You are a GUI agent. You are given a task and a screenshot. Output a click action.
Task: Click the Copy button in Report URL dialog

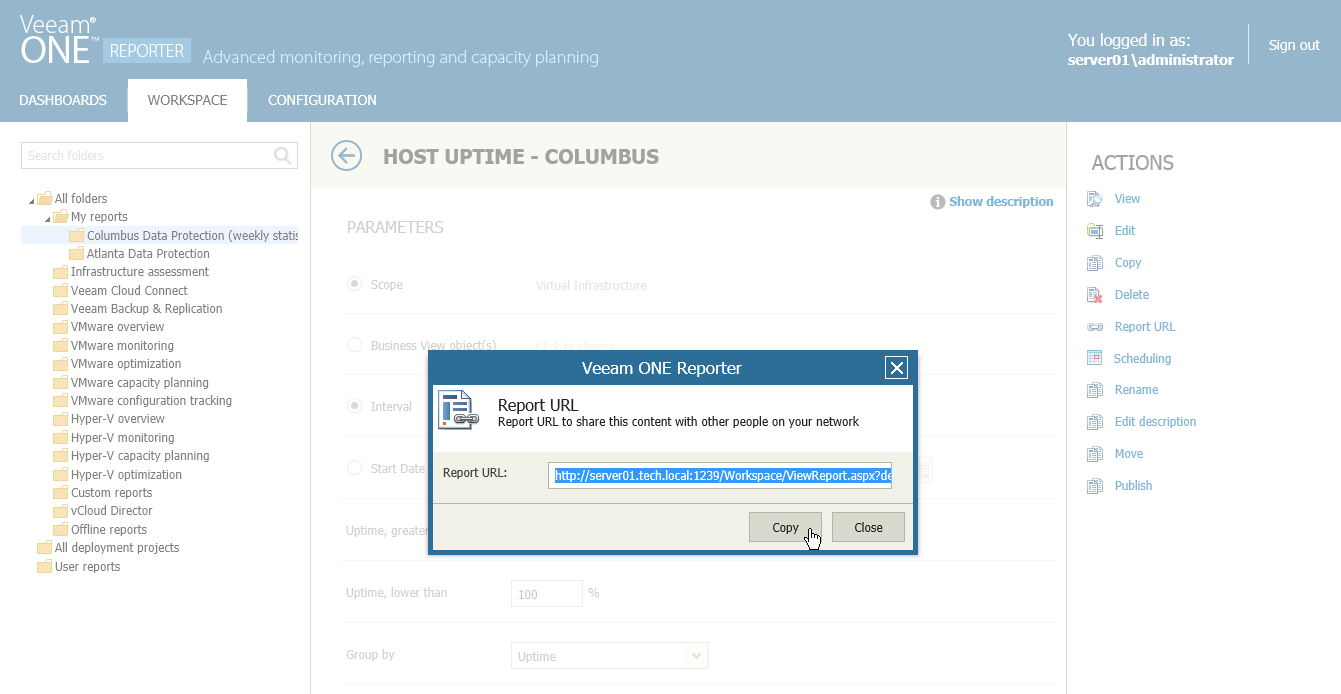[x=785, y=527]
